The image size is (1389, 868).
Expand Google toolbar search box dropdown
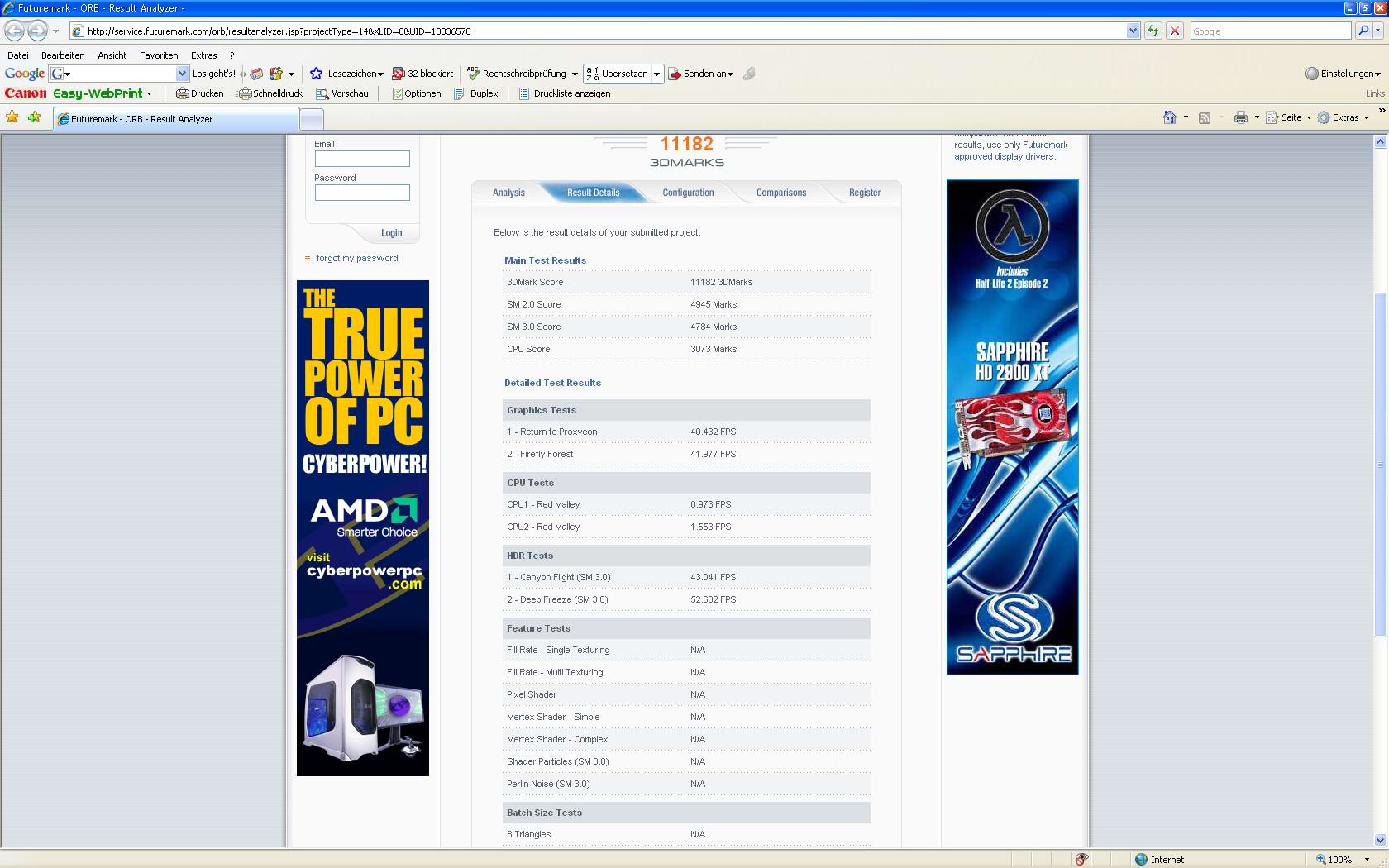click(x=182, y=74)
